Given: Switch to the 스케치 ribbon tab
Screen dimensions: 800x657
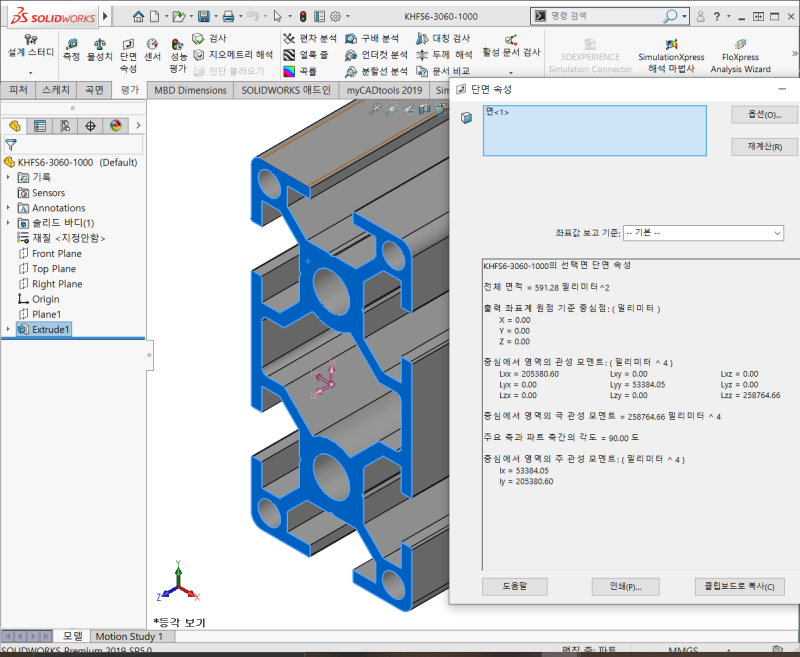Looking at the screenshot, I should (x=56, y=89).
